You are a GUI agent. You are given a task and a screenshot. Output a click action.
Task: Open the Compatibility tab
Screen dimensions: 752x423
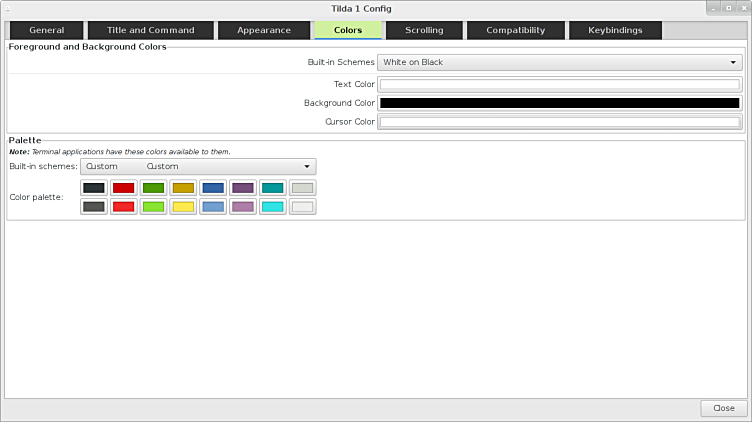pyautogui.click(x=515, y=30)
